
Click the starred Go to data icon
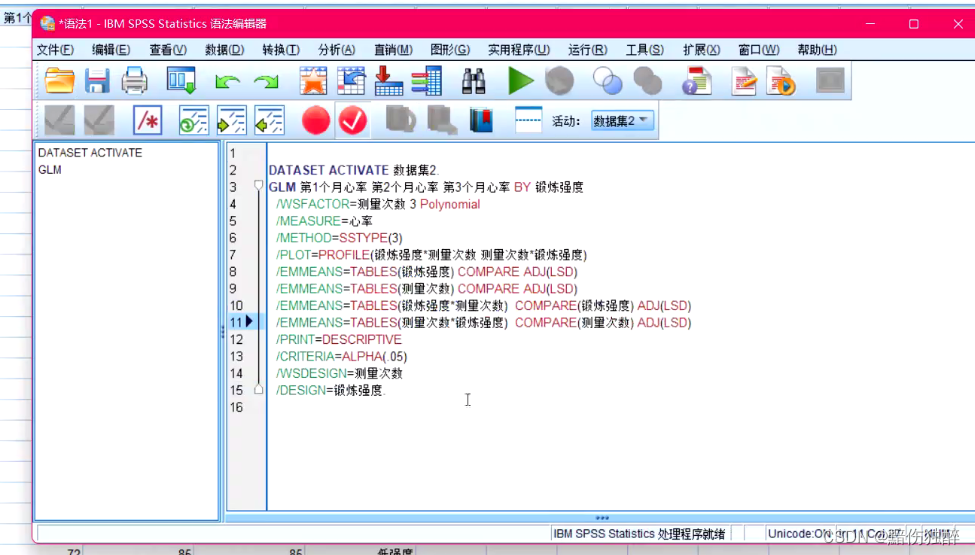click(313, 81)
